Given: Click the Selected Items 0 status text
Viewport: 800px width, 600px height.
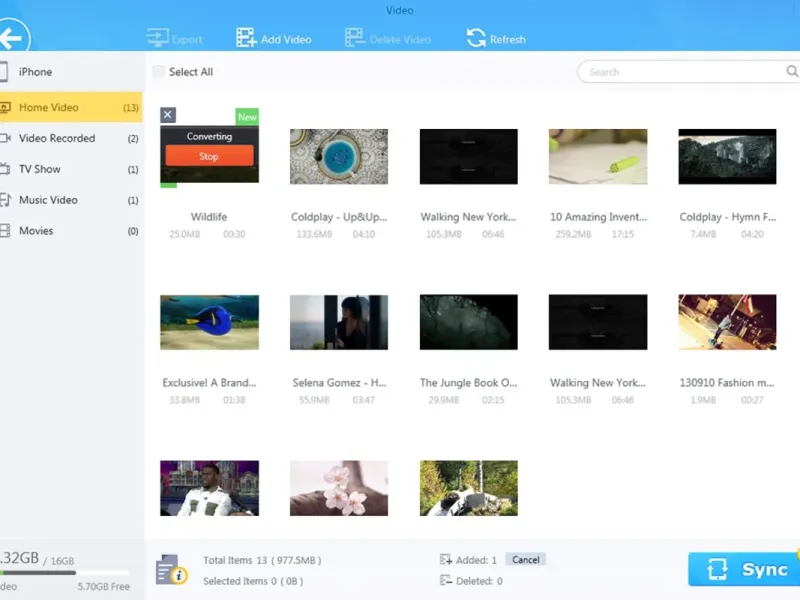Looking at the screenshot, I should 253,581.
